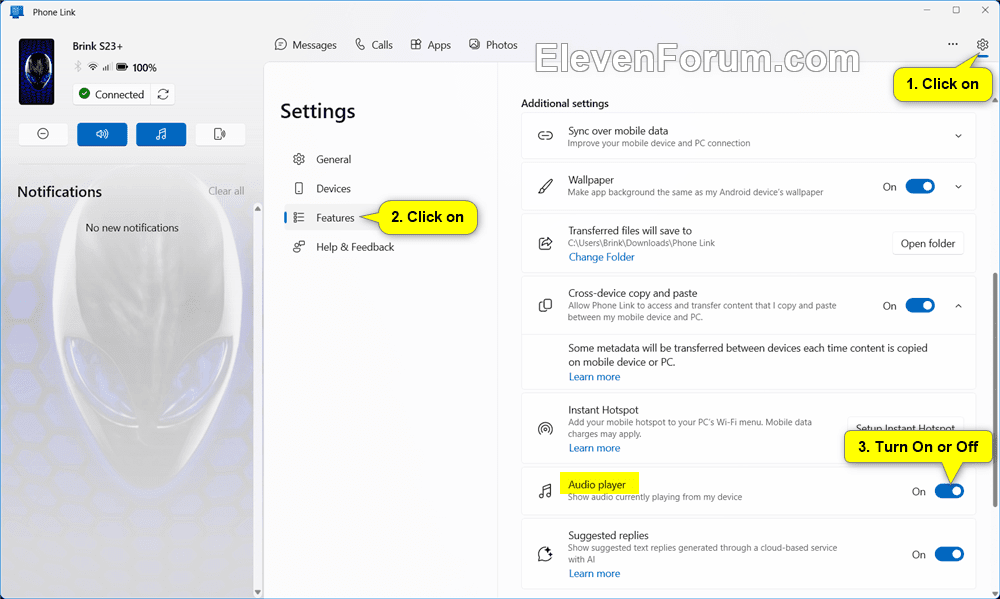Click Learn more under Instant Hotspot

click(594, 448)
